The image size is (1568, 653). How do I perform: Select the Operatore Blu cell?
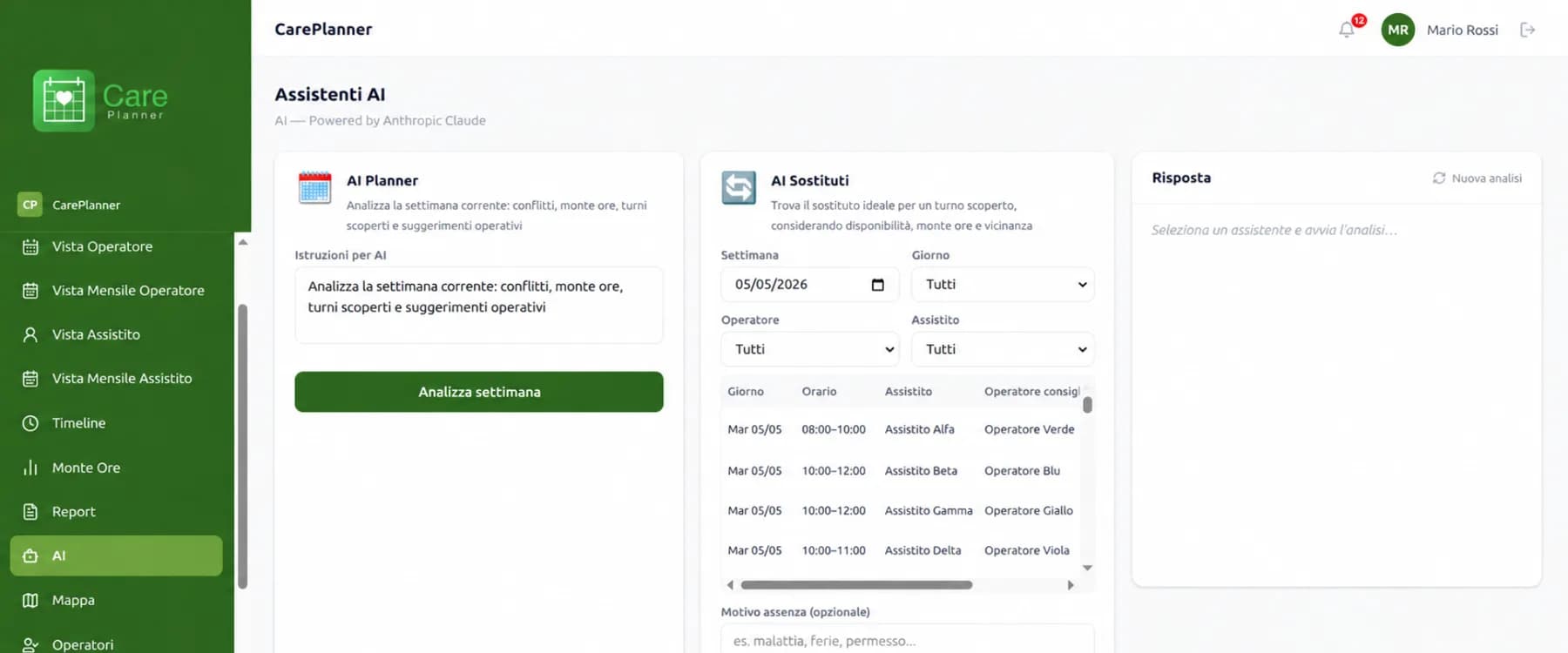(x=1022, y=471)
